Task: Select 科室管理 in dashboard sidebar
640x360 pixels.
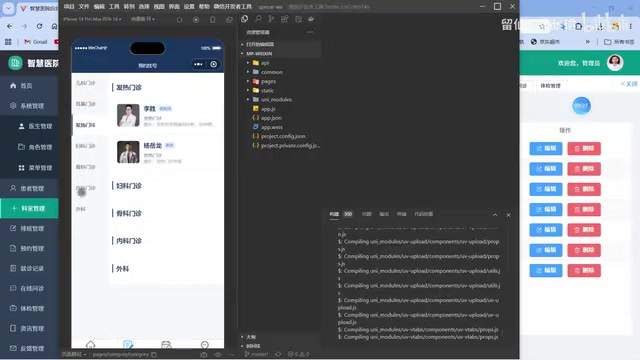Action: coord(29,208)
